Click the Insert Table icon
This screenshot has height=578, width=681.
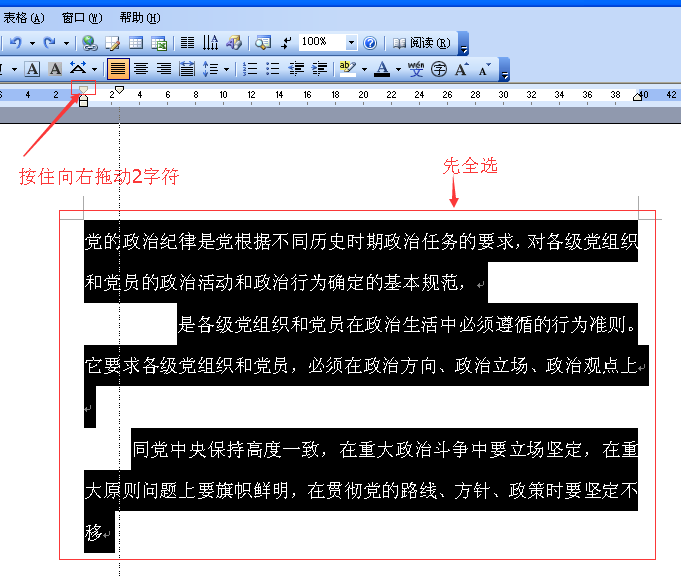(x=136, y=43)
